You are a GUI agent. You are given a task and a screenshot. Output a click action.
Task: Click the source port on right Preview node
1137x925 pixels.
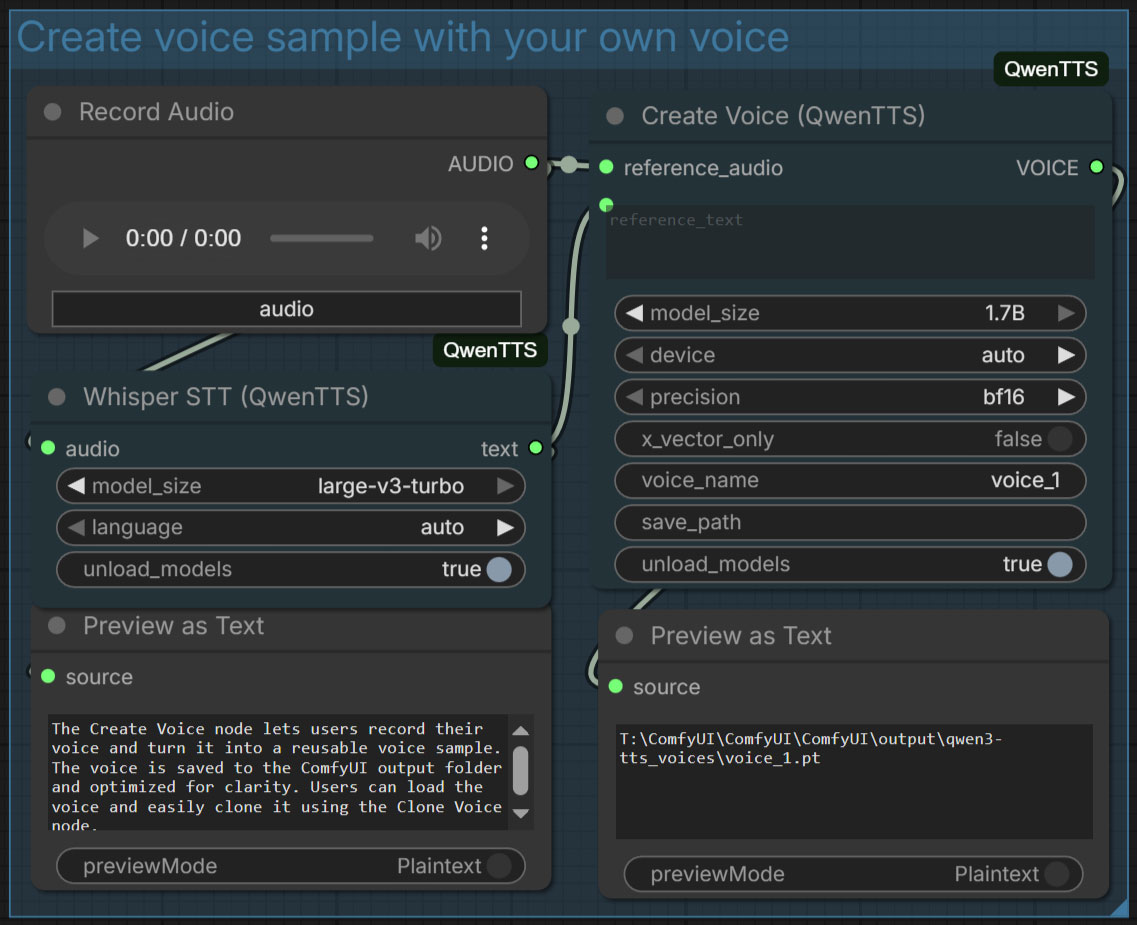click(616, 687)
